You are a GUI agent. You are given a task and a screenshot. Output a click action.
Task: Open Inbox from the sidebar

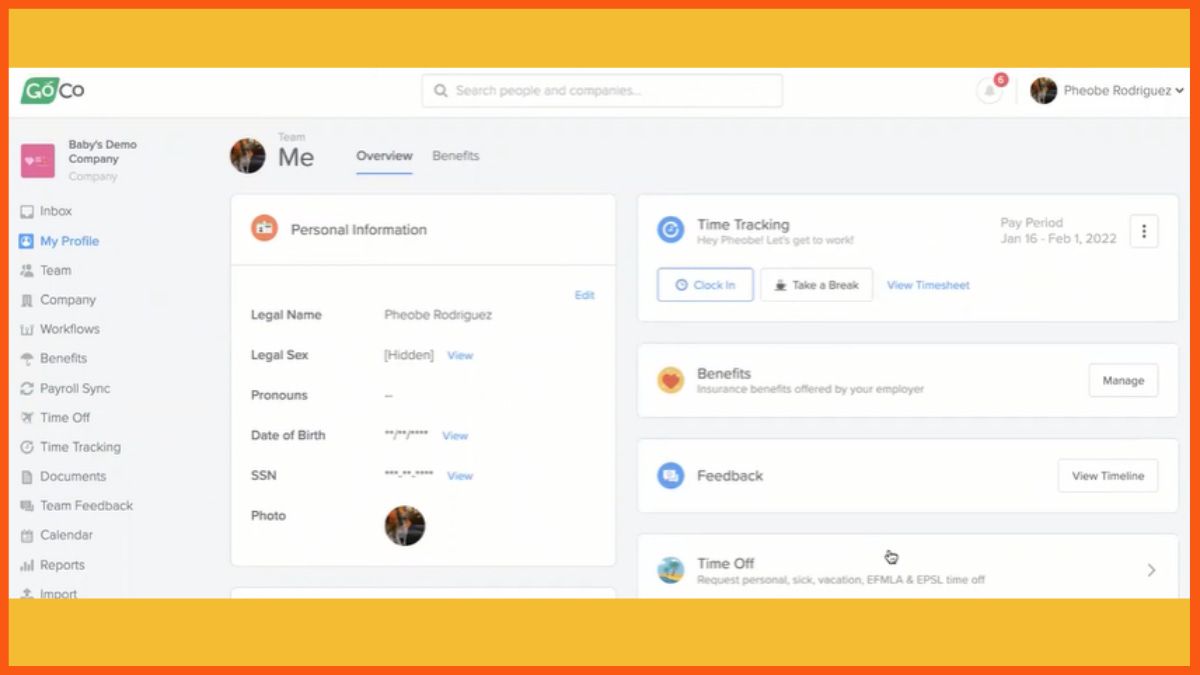coord(55,211)
